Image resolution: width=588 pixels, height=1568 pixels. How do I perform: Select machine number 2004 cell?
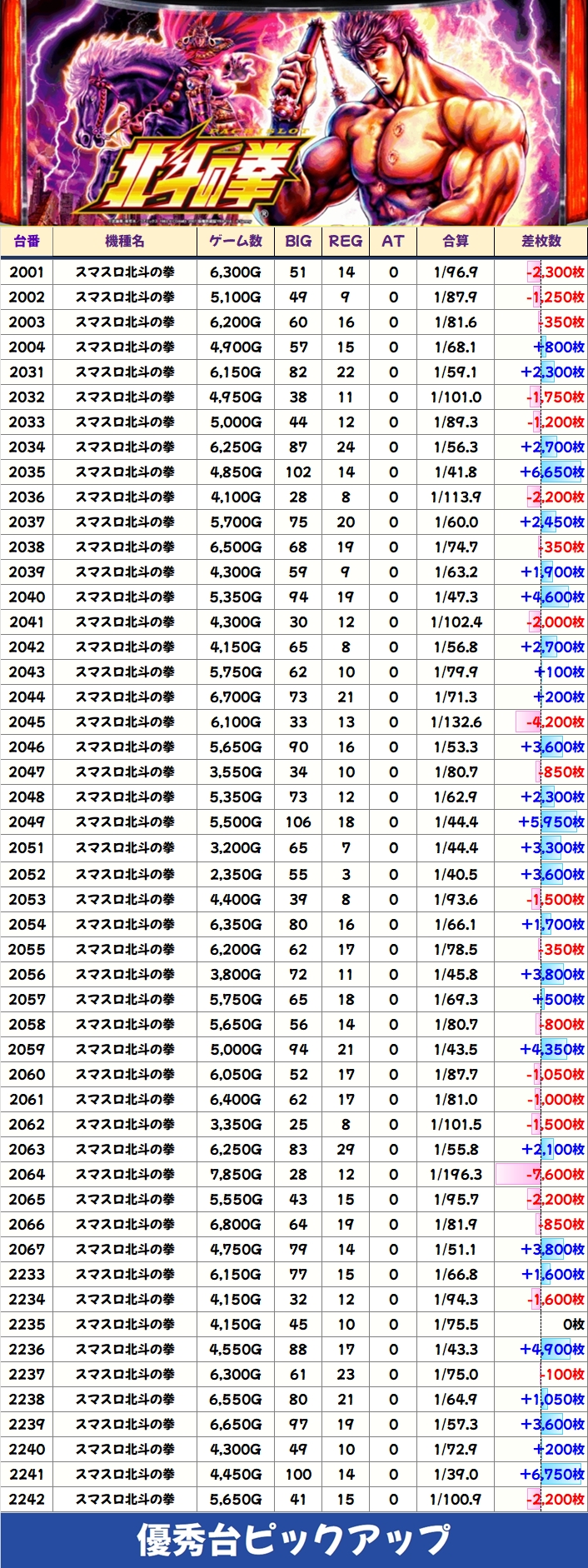pos(27,347)
